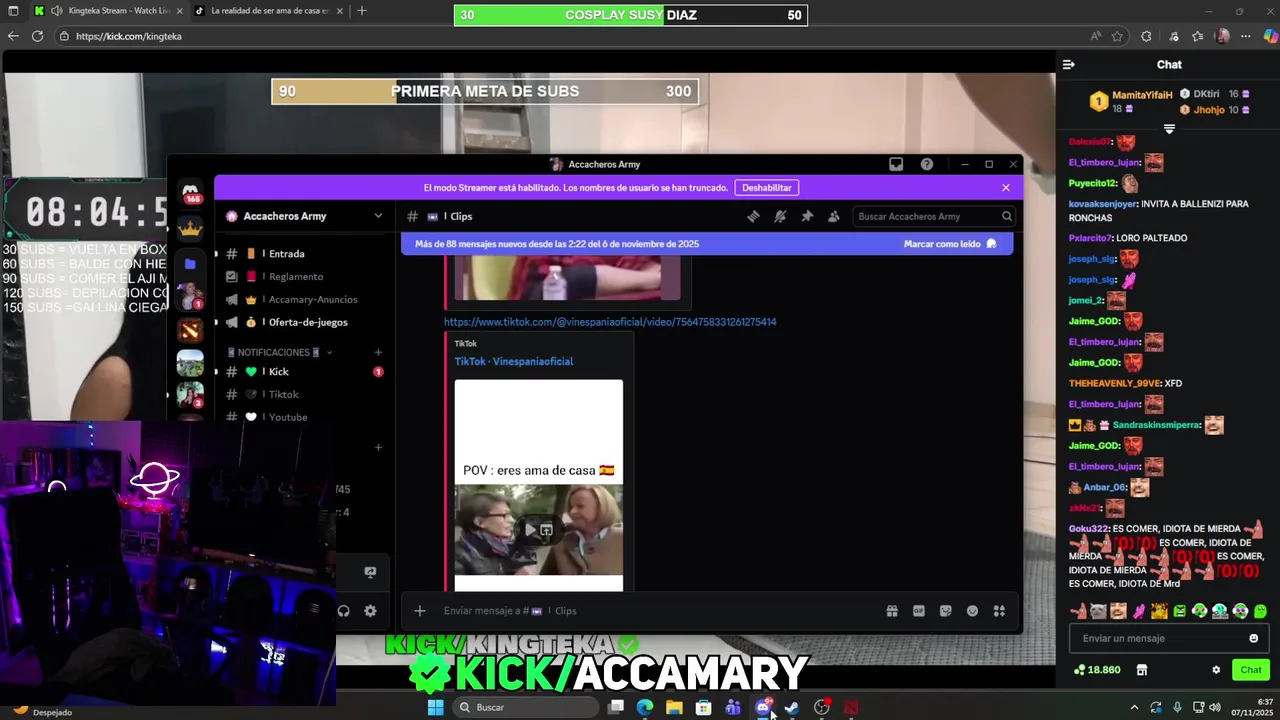
Task: Open the tiktok.com vinespaniaoficial video link
Action: (x=610, y=322)
